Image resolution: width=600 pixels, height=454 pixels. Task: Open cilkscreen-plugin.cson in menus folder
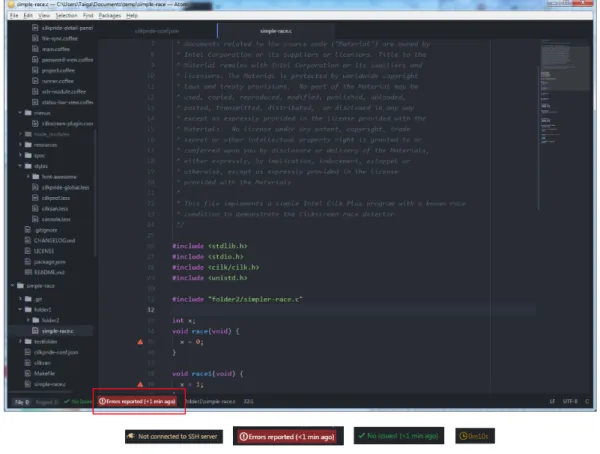click(67, 124)
